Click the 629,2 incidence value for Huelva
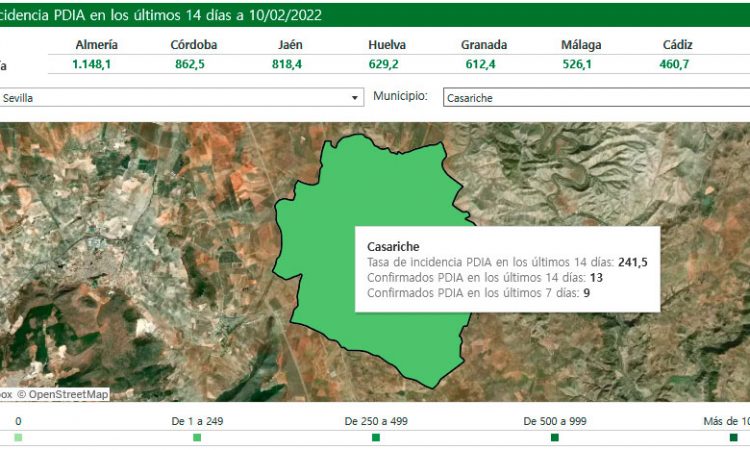Viewport: 750px width, 450px height. tap(387, 64)
